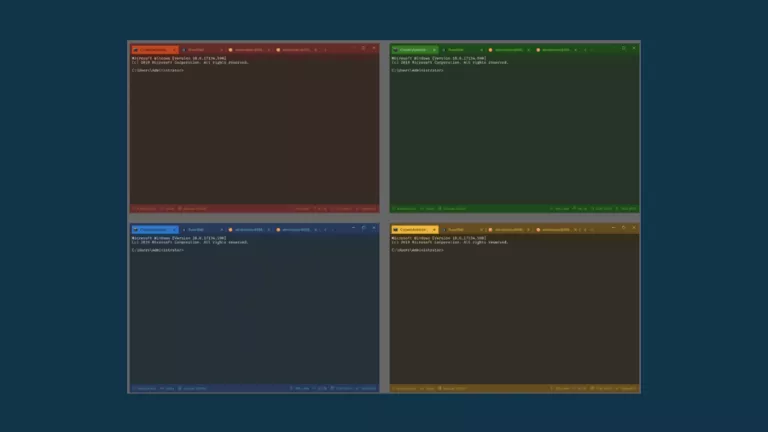
Task: Select the active Command Prompt tab in blue window
Action: (x=155, y=230)
